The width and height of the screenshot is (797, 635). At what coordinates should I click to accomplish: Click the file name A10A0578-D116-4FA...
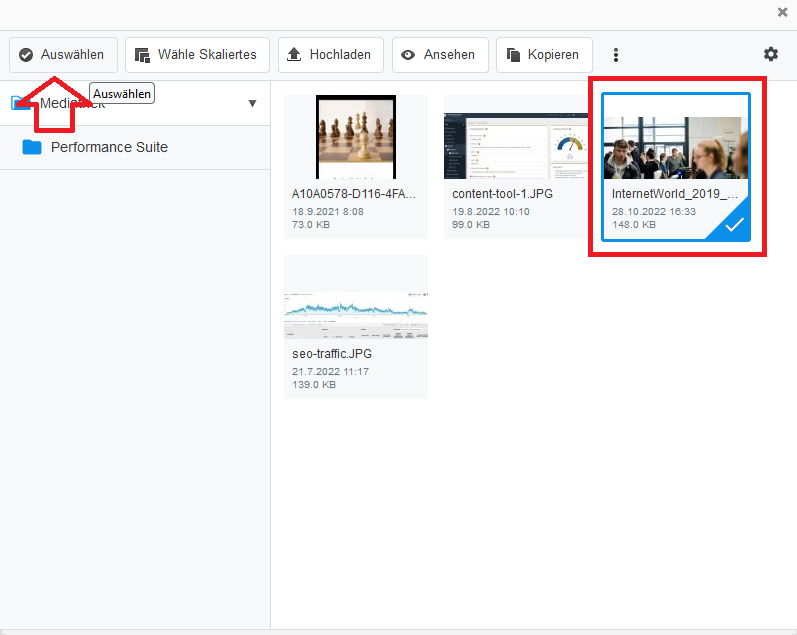354,194
